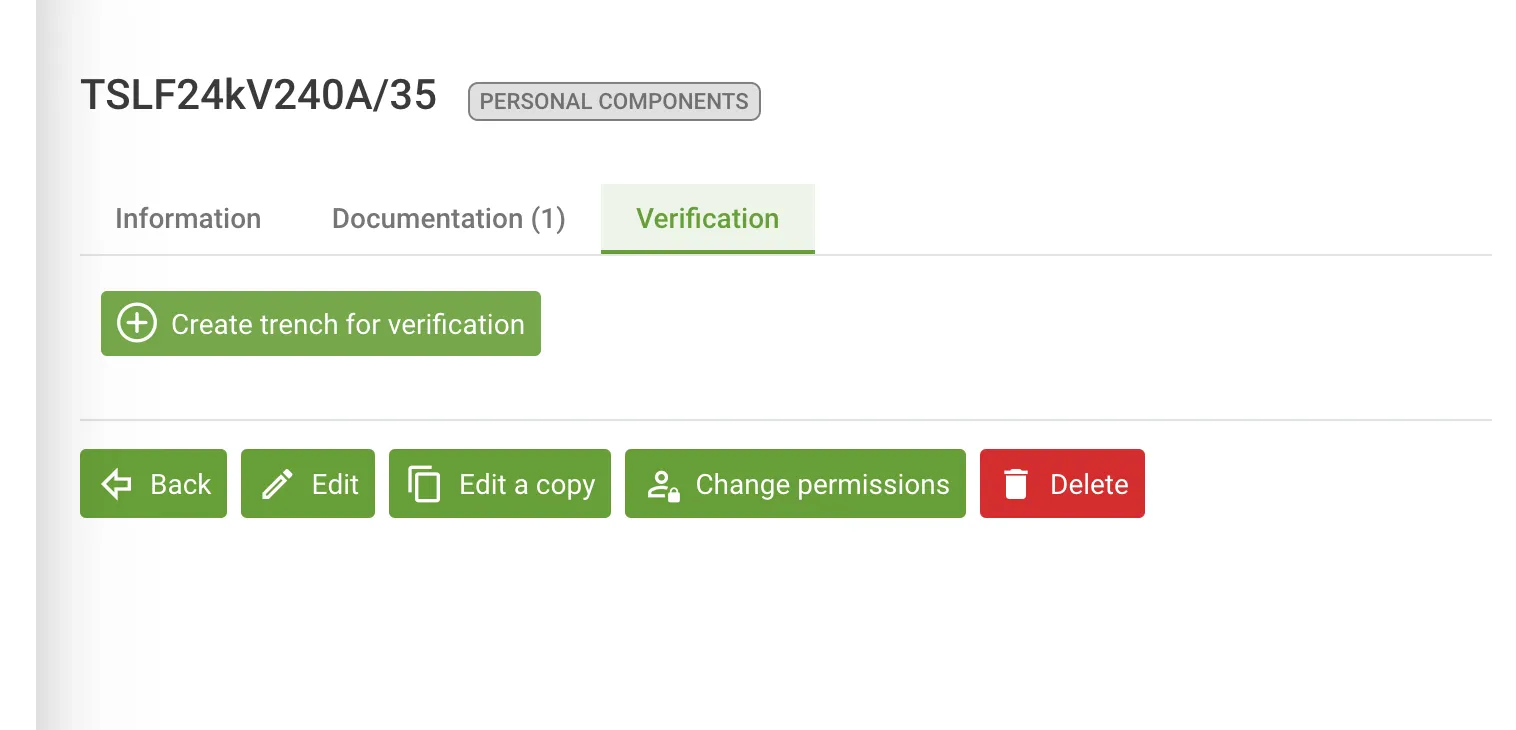Click the plus icon on Create trench button
Viewport: 1516px width, 730px height.
[x=136, y=323]
